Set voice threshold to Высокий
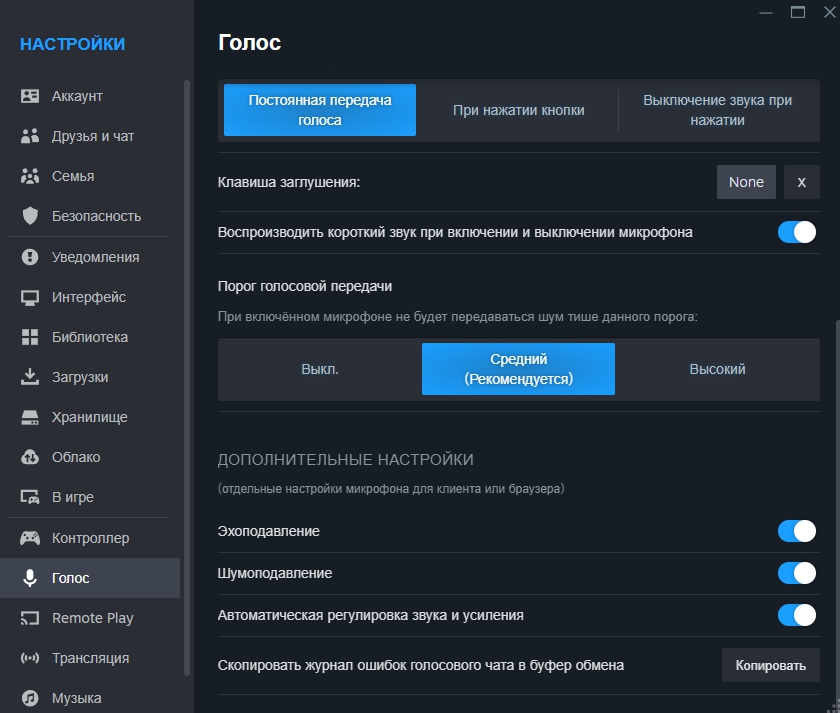This screenshot has height=713, width=840. 717,369
